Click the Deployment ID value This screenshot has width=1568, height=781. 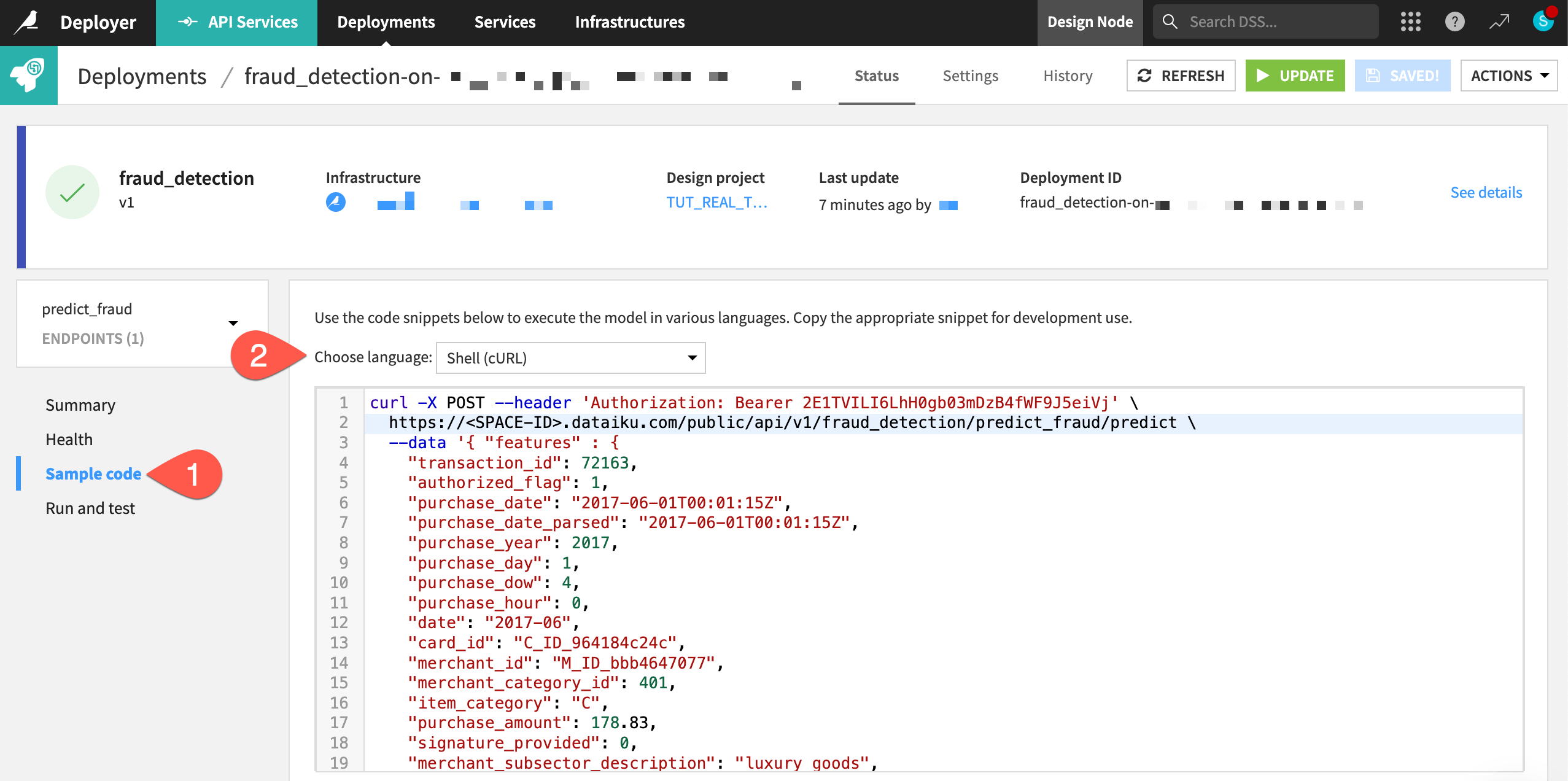click(x=1191, y=203)
